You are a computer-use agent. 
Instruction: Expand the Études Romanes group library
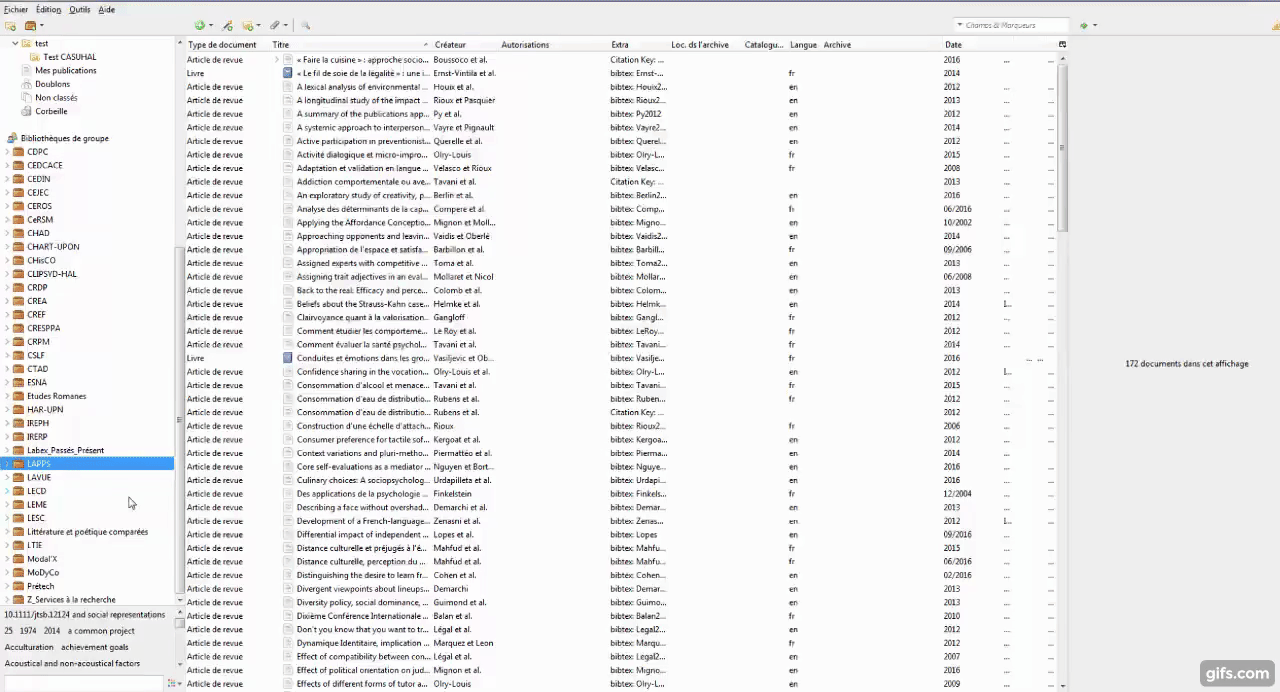coord(8,396)
